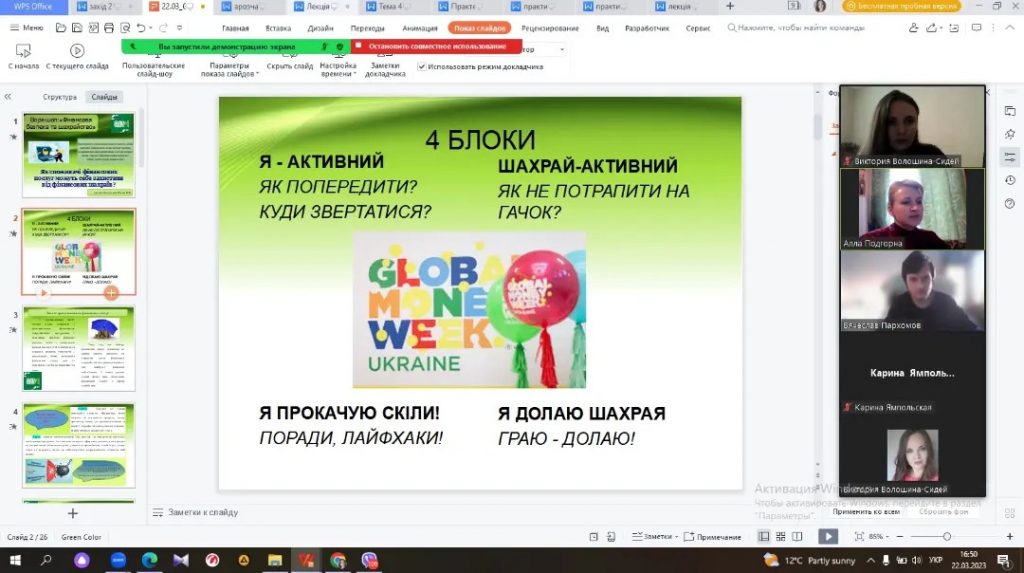Screen dimensions: 1024x573
Task: Adjust the zoom slider handle
Action: pos(946,537)
